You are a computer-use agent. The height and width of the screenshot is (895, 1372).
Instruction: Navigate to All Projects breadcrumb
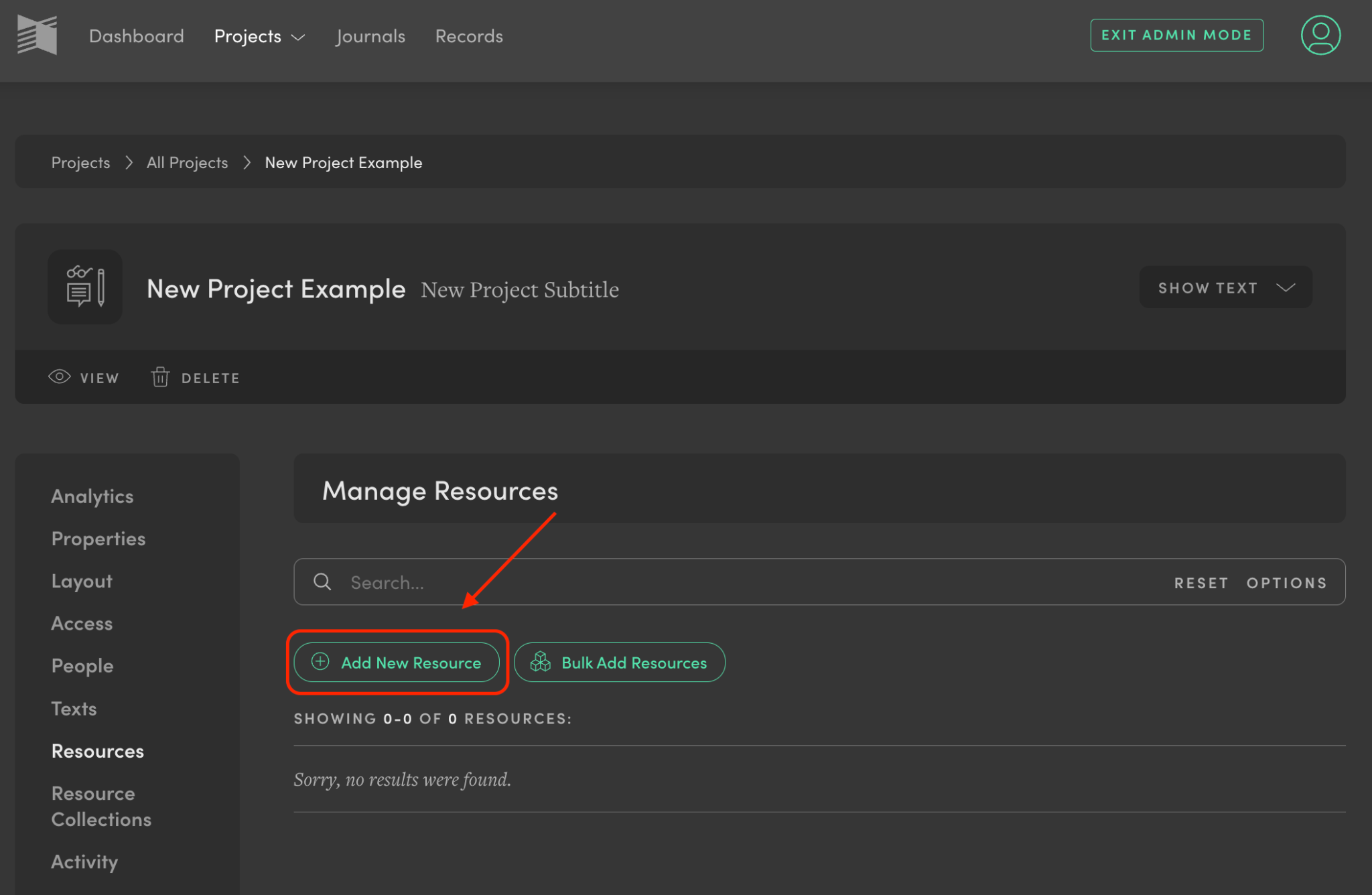(x=187, y=161)
